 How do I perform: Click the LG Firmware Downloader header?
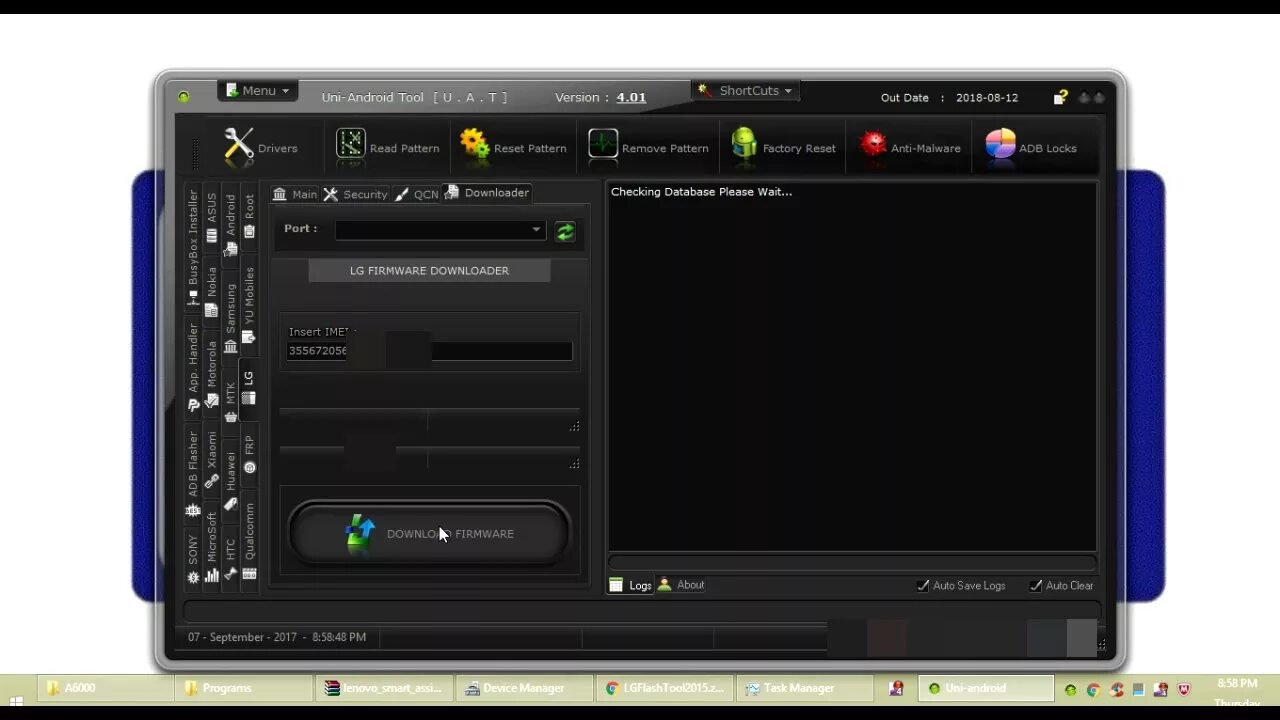429,270
